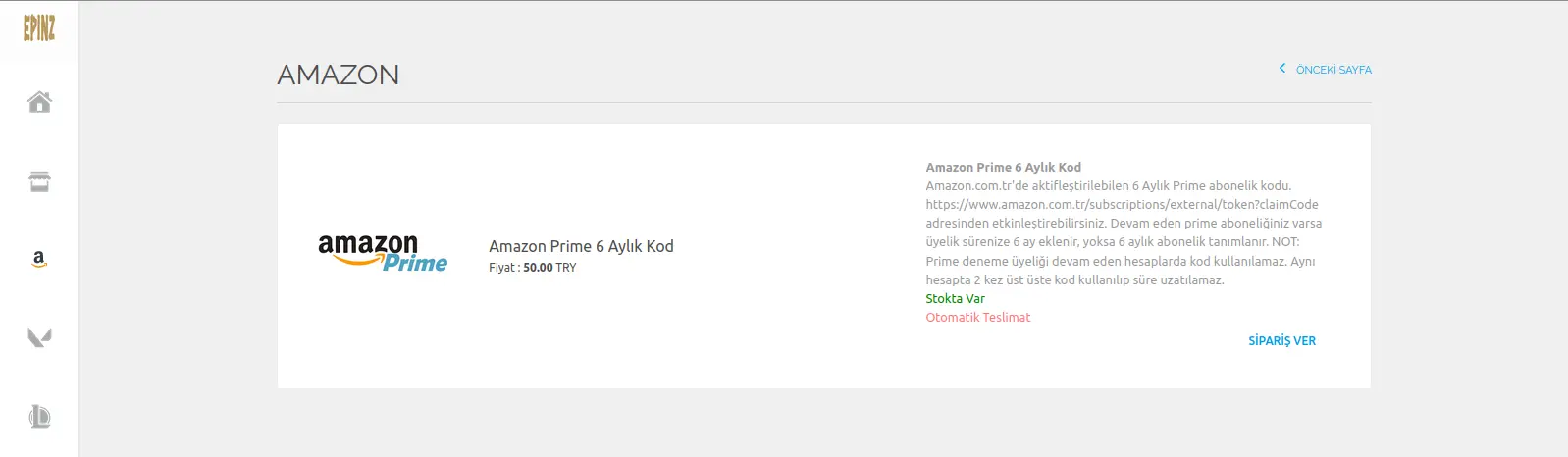Viewport: 1568px width, 457px height.
Task: Click the amazon.com.tr claimCode URL text
Action: pyautogui.click(x=1122, y=204)
